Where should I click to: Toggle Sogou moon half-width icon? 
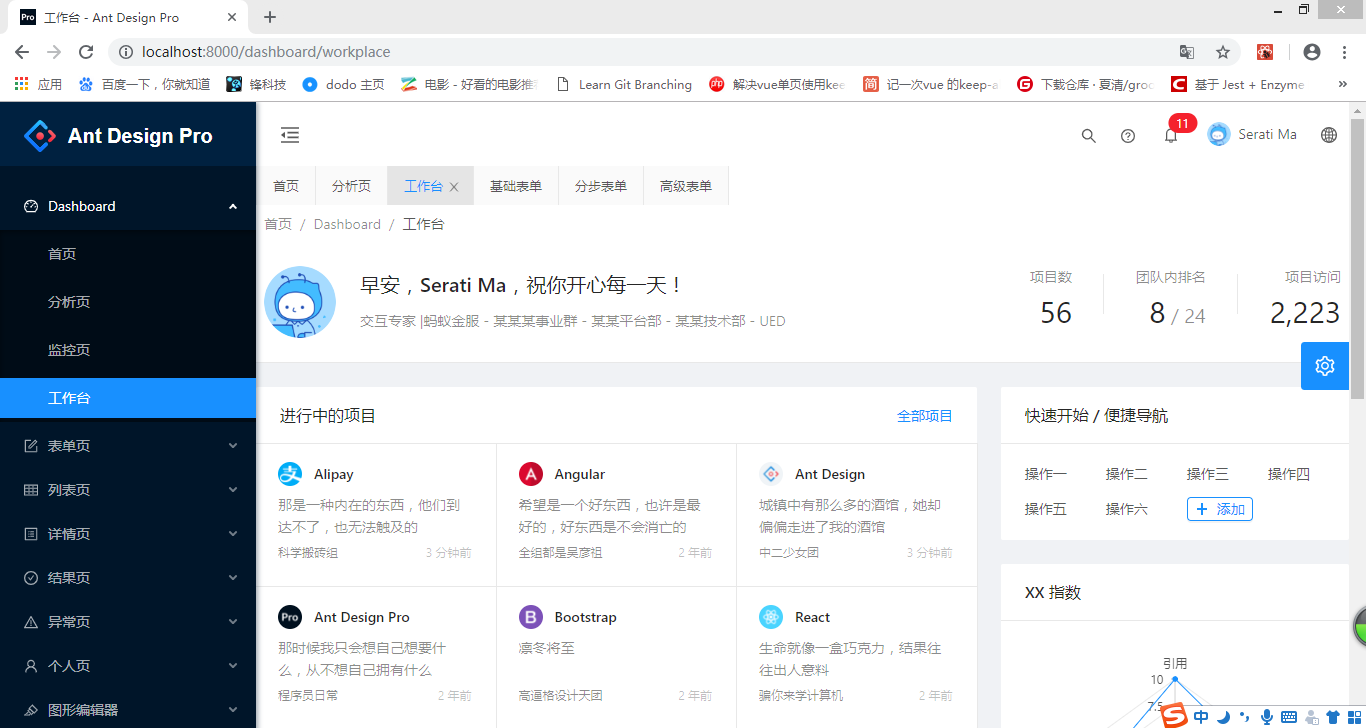[x=1223, y=716]
